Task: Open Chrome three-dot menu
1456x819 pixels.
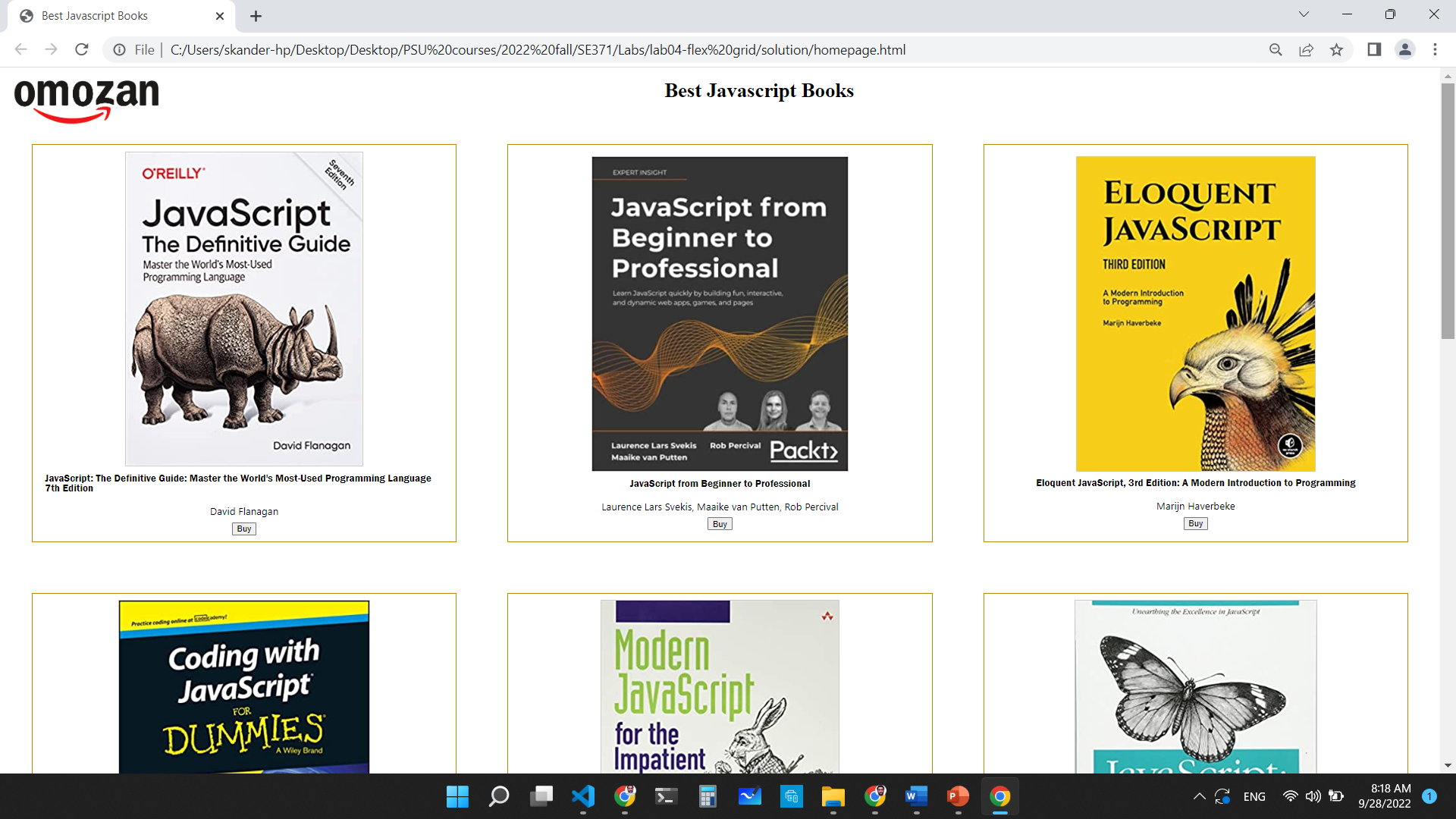Action: (1435, 50)
